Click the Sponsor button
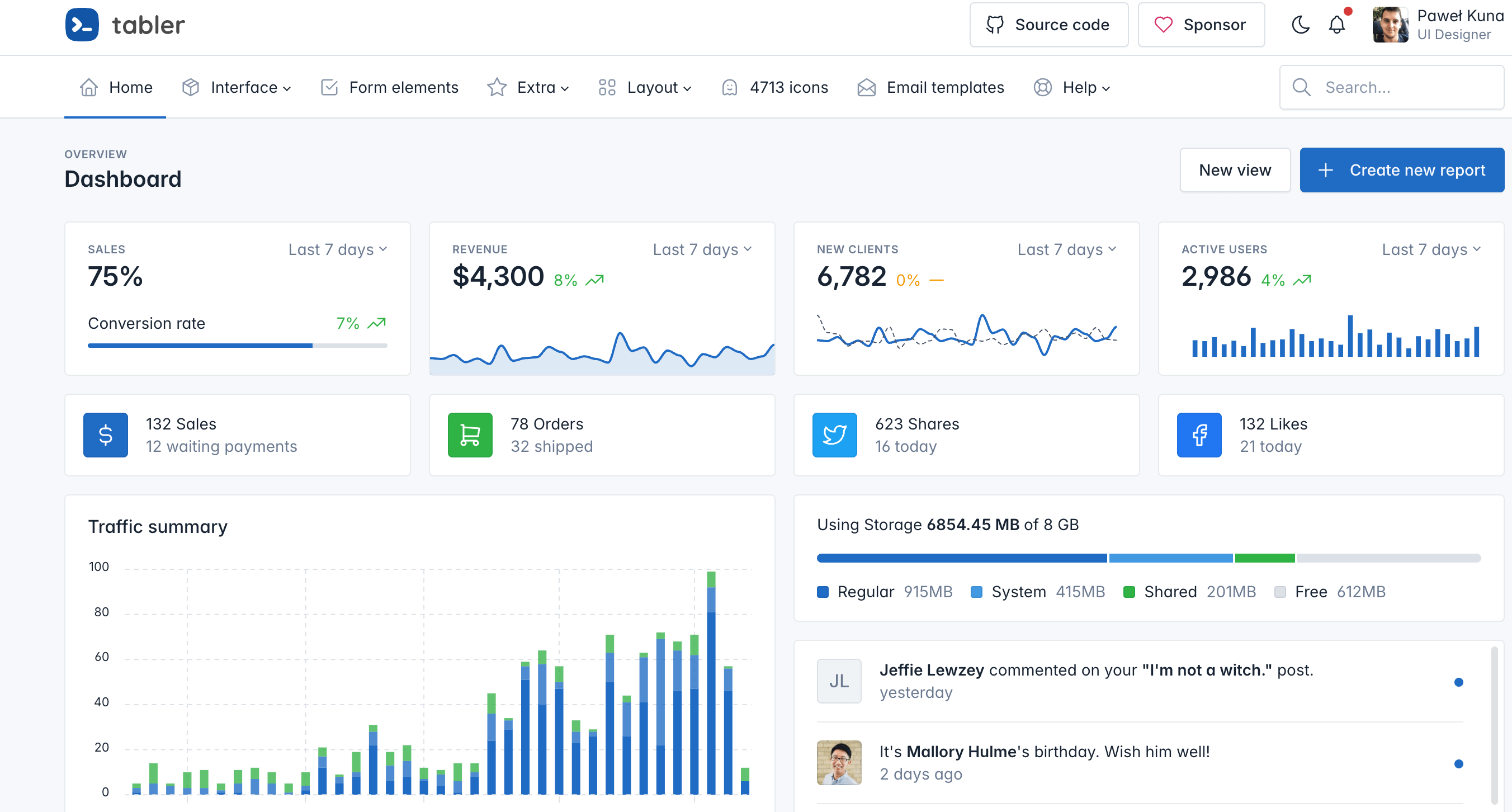The height and width of the screenshot is (812, 1512). click(x=1201, y=25)
